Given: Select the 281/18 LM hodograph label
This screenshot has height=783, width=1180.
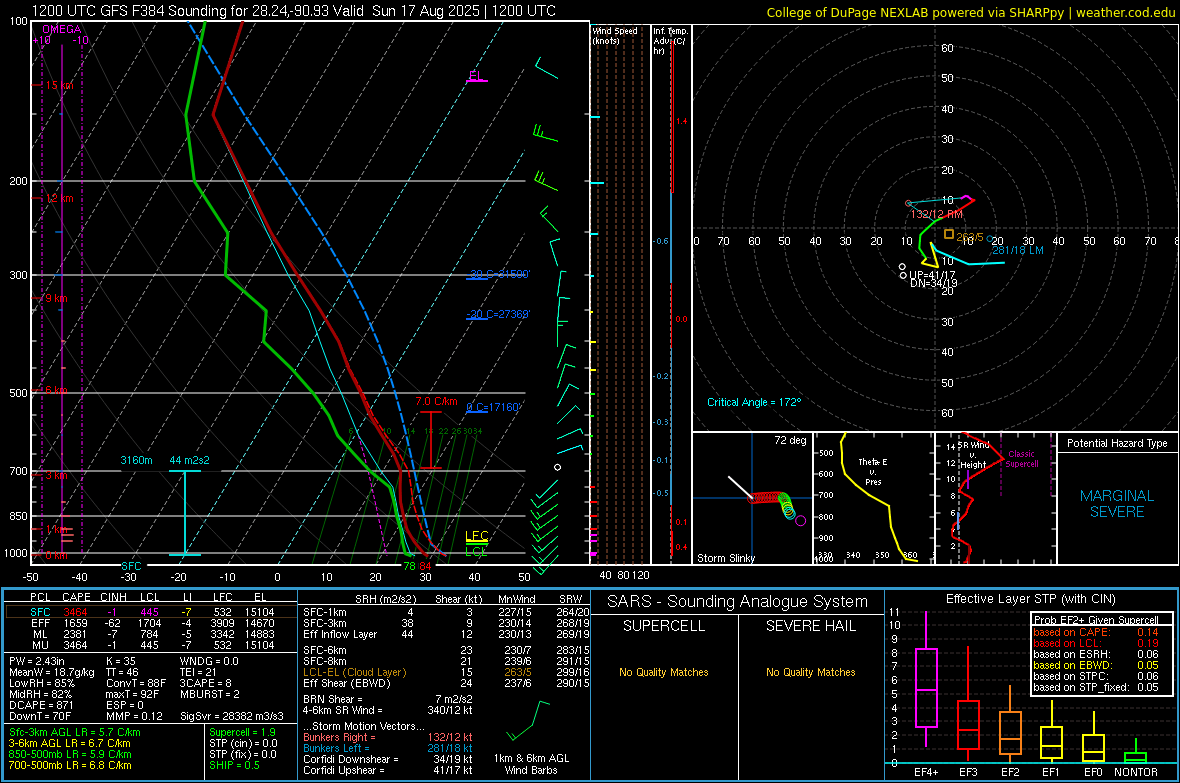Looking at the screenshot, I should click(x=1017, y=251).
